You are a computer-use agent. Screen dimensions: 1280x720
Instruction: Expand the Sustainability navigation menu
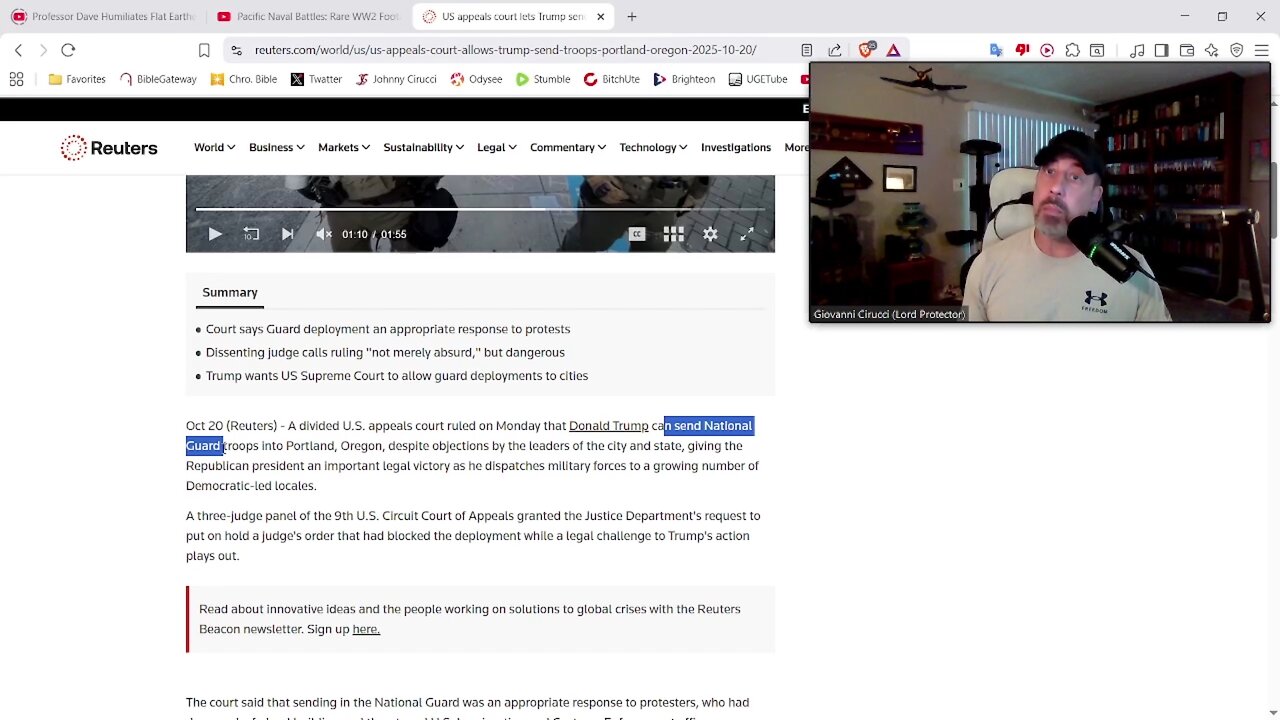[x=423, y=147]
